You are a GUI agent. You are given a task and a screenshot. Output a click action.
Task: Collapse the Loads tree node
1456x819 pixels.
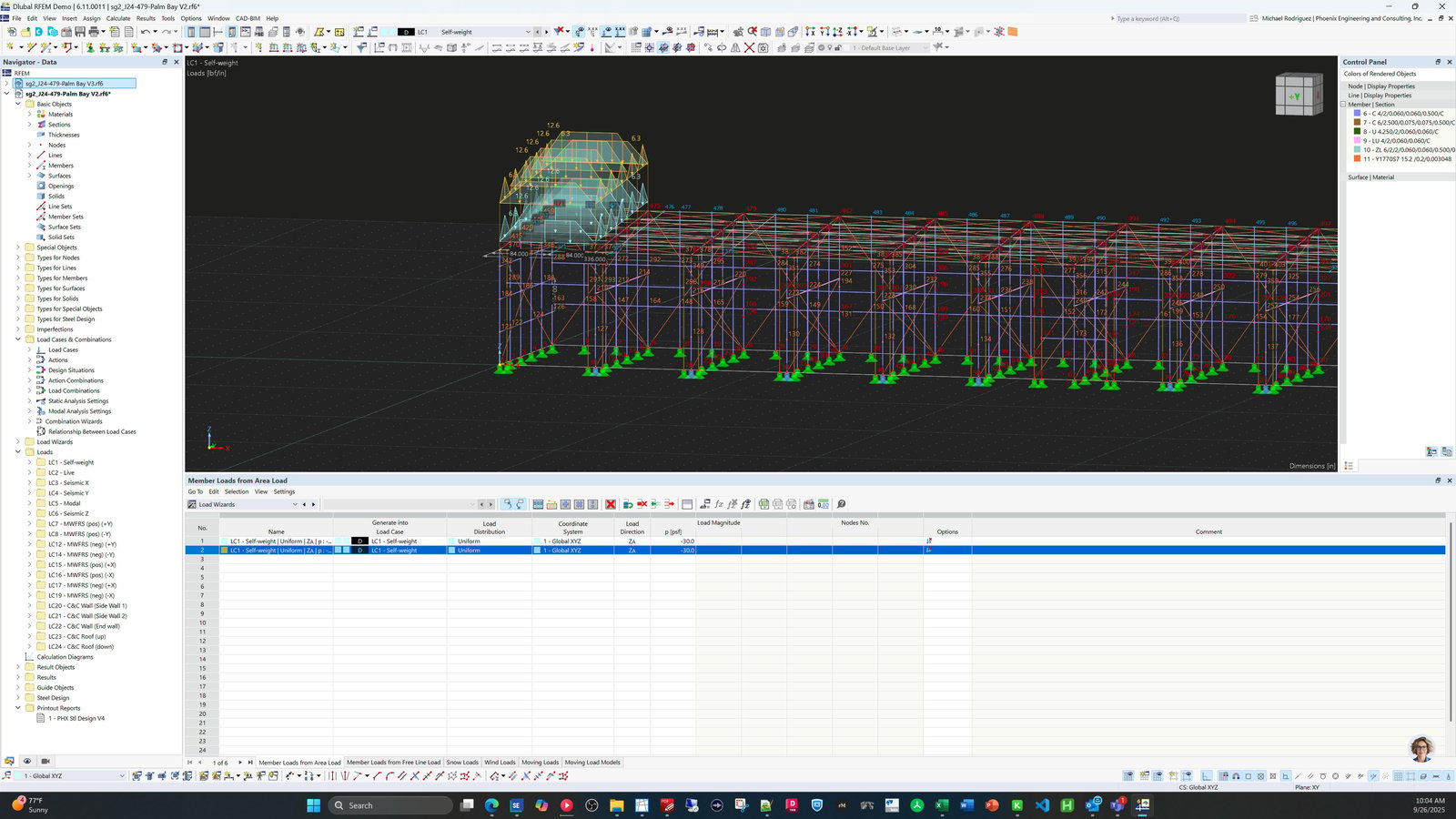tap(17, 452)
